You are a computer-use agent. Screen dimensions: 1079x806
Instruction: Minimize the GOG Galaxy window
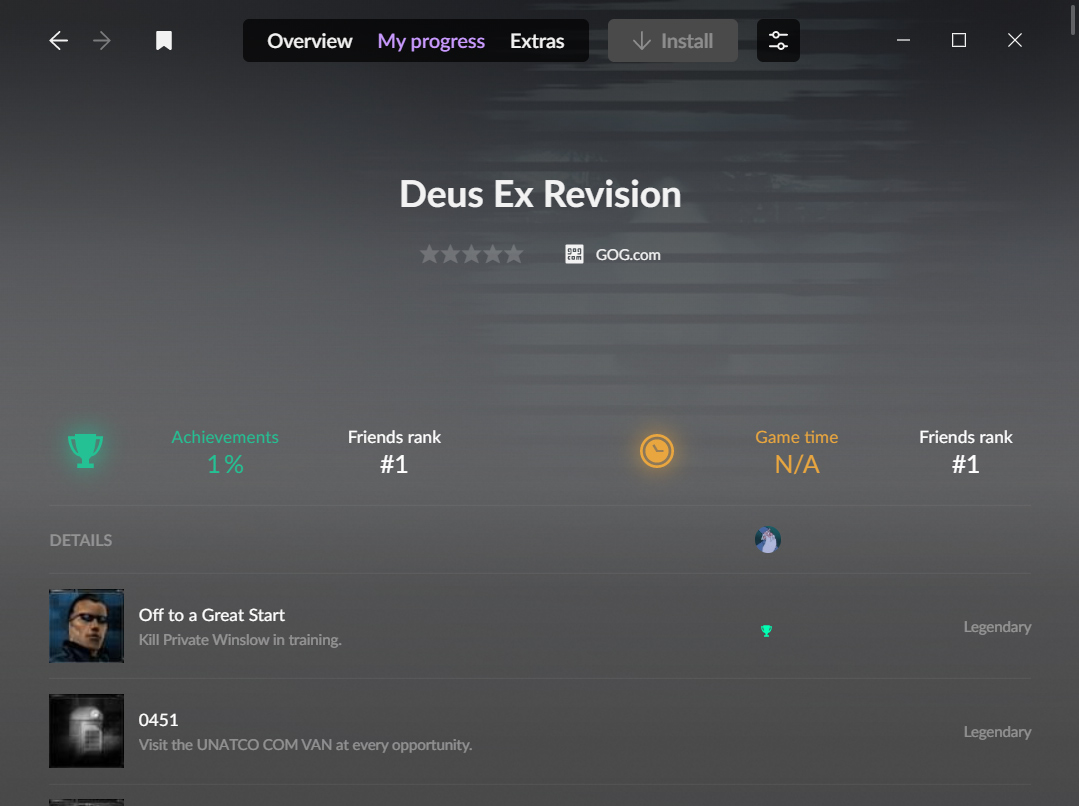(904, 41)
